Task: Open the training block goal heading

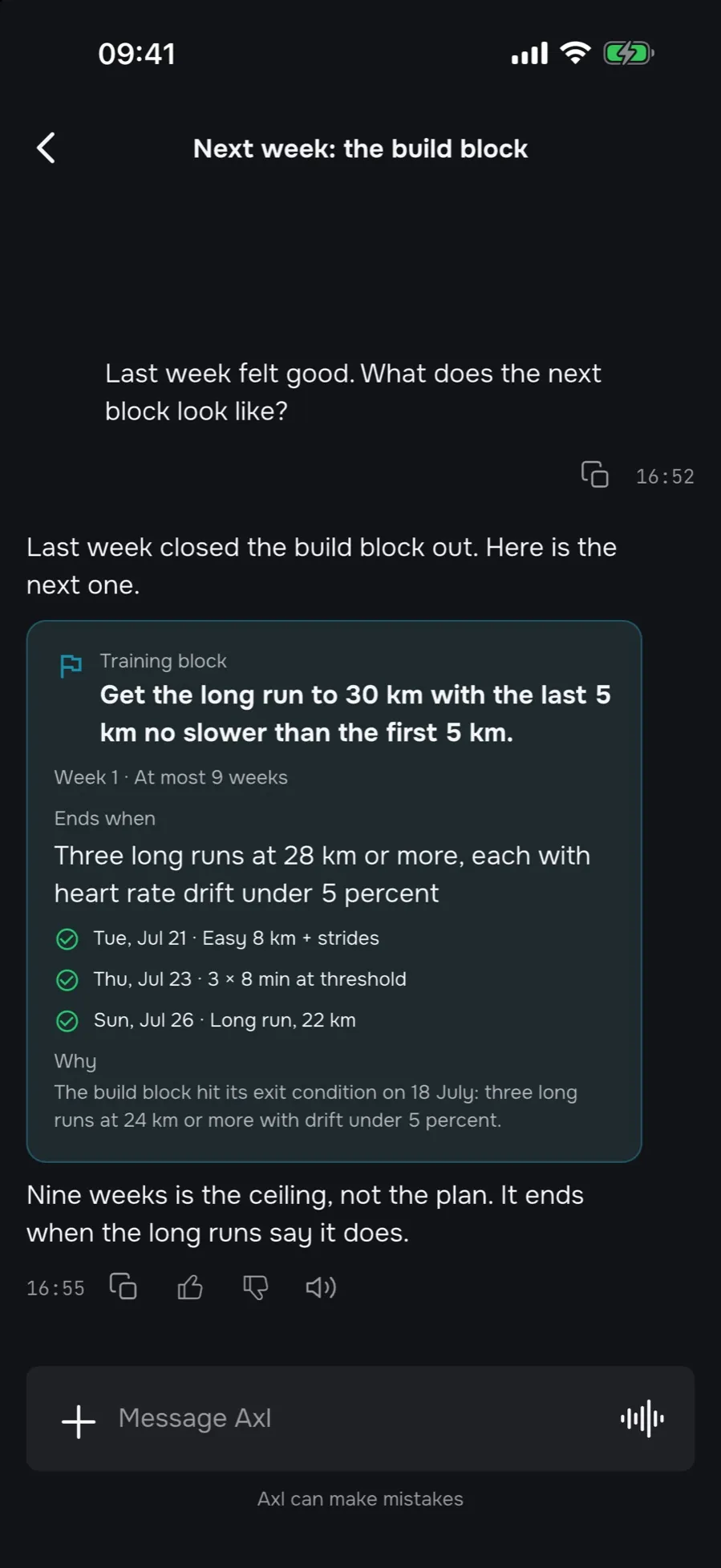Action: pyautogui.click(x=355, y=713)
